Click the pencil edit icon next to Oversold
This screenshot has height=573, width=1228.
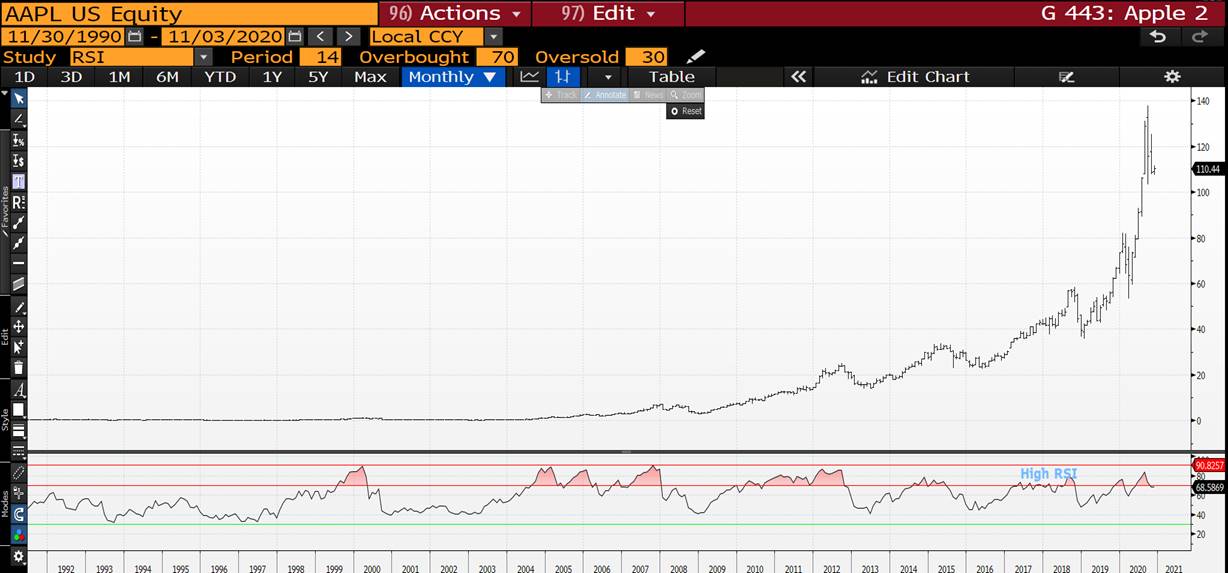point(696,56)
